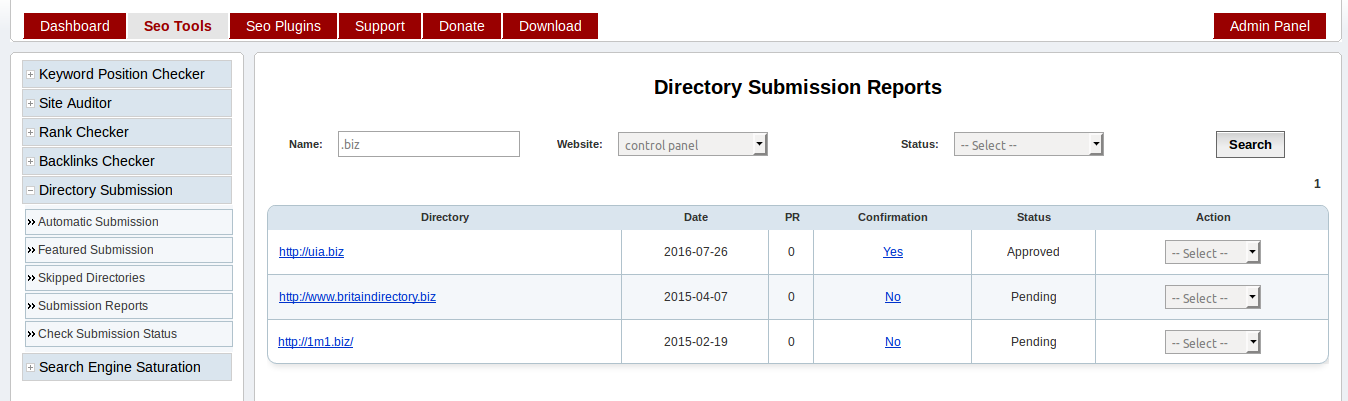This screenshot has height=401, width=1348.
Task: Expand Site Auditor plus icon
Action: point(31,104)
